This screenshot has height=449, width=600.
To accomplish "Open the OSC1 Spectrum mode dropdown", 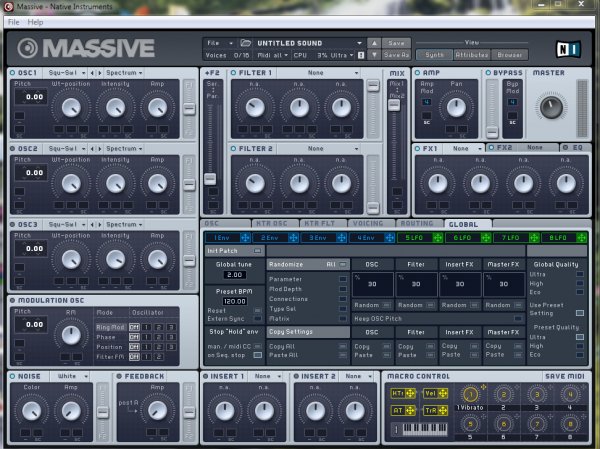I will tap(124, 73).
